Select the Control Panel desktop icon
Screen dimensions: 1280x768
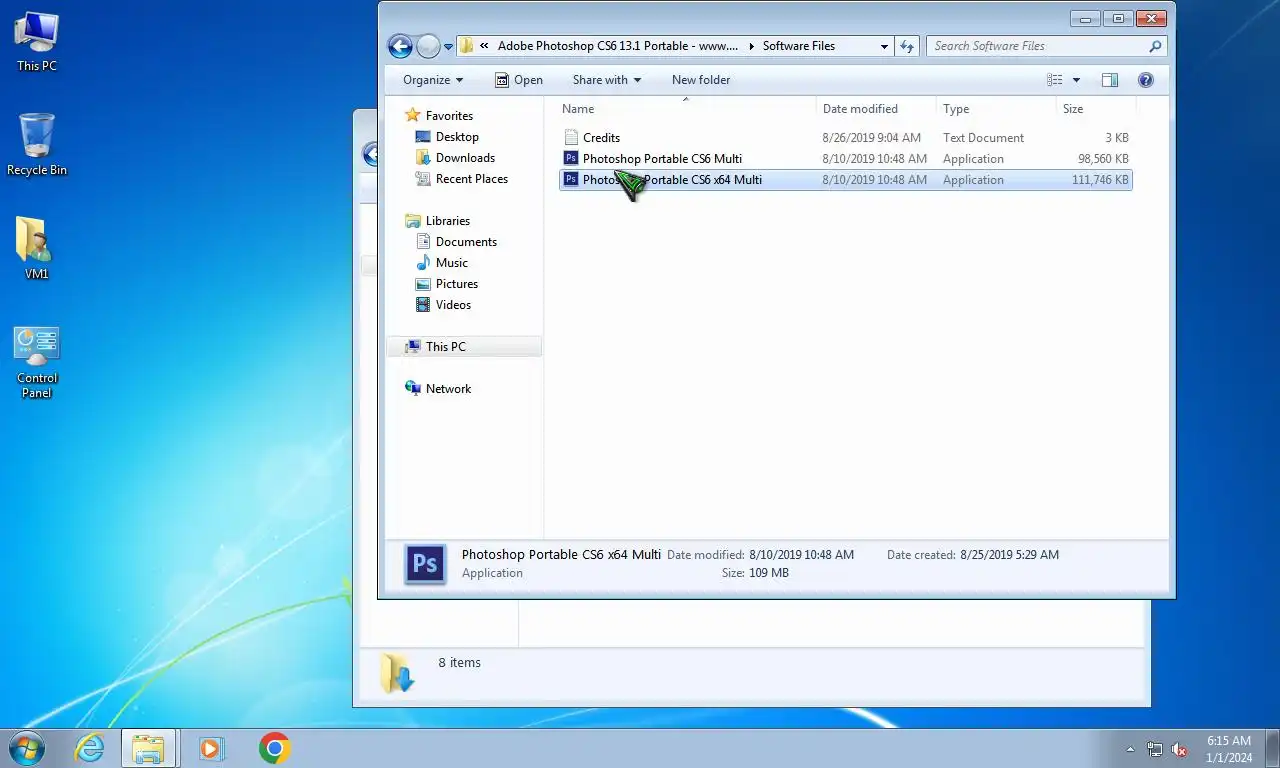tap(37, 362)
